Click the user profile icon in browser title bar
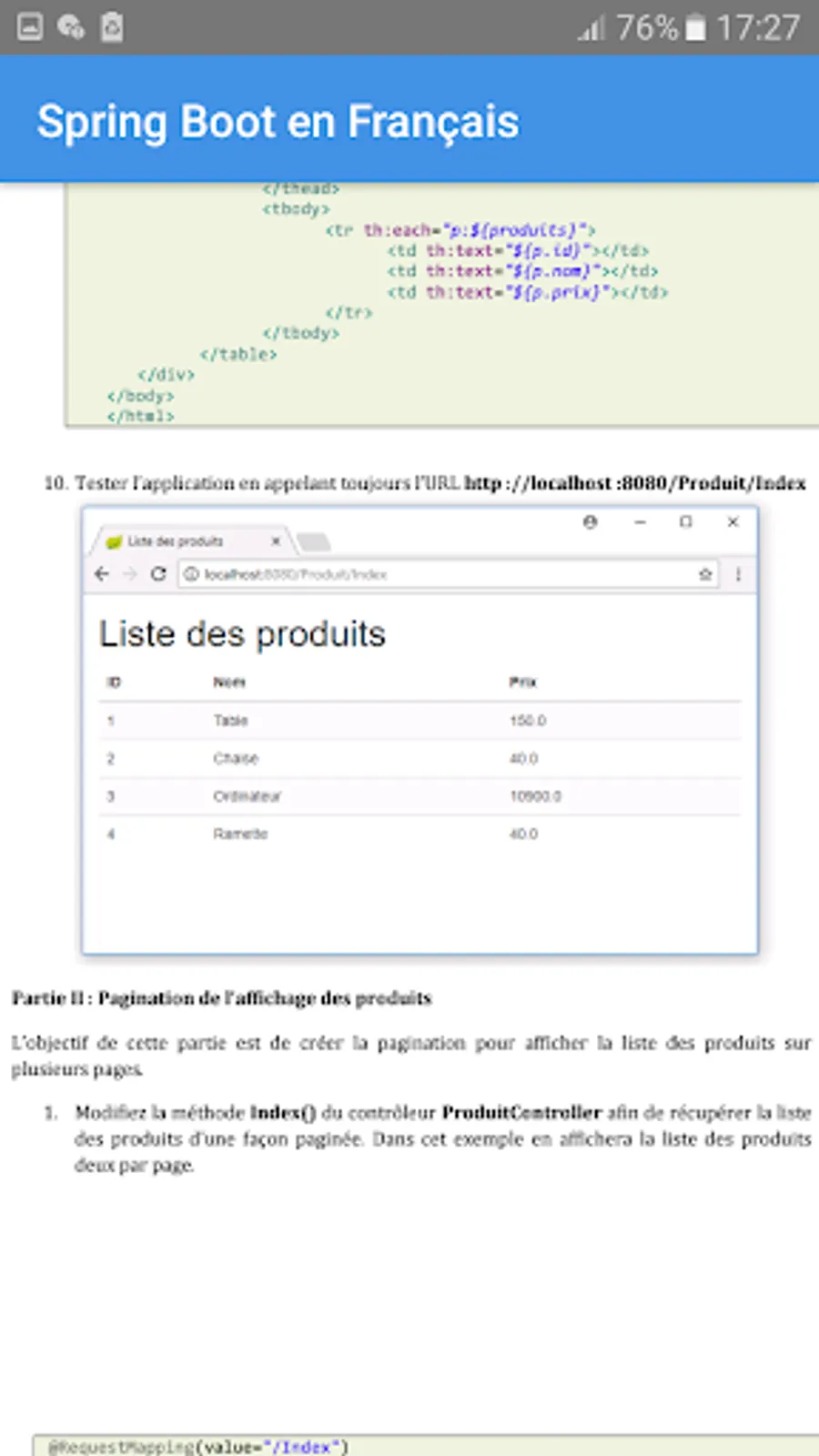The width and height of the screenshot is (819, 1456). coord(590,522)
